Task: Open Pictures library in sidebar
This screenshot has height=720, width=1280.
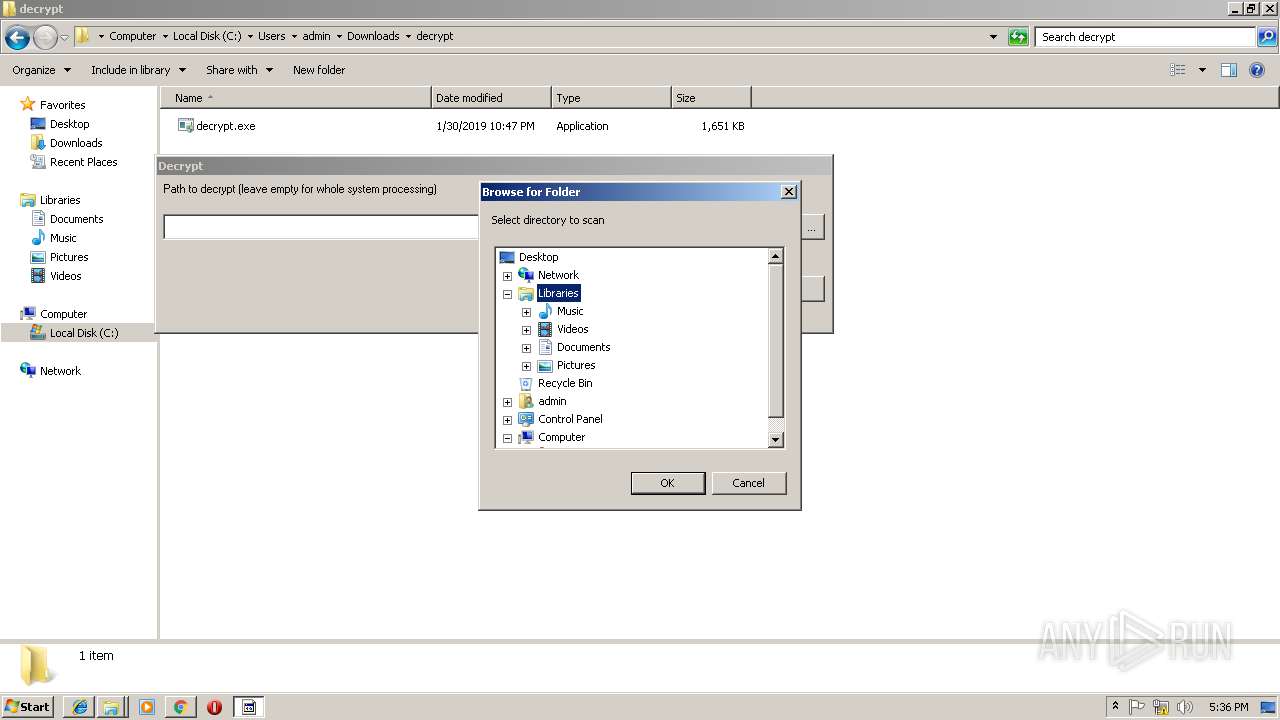Action: 69,257
